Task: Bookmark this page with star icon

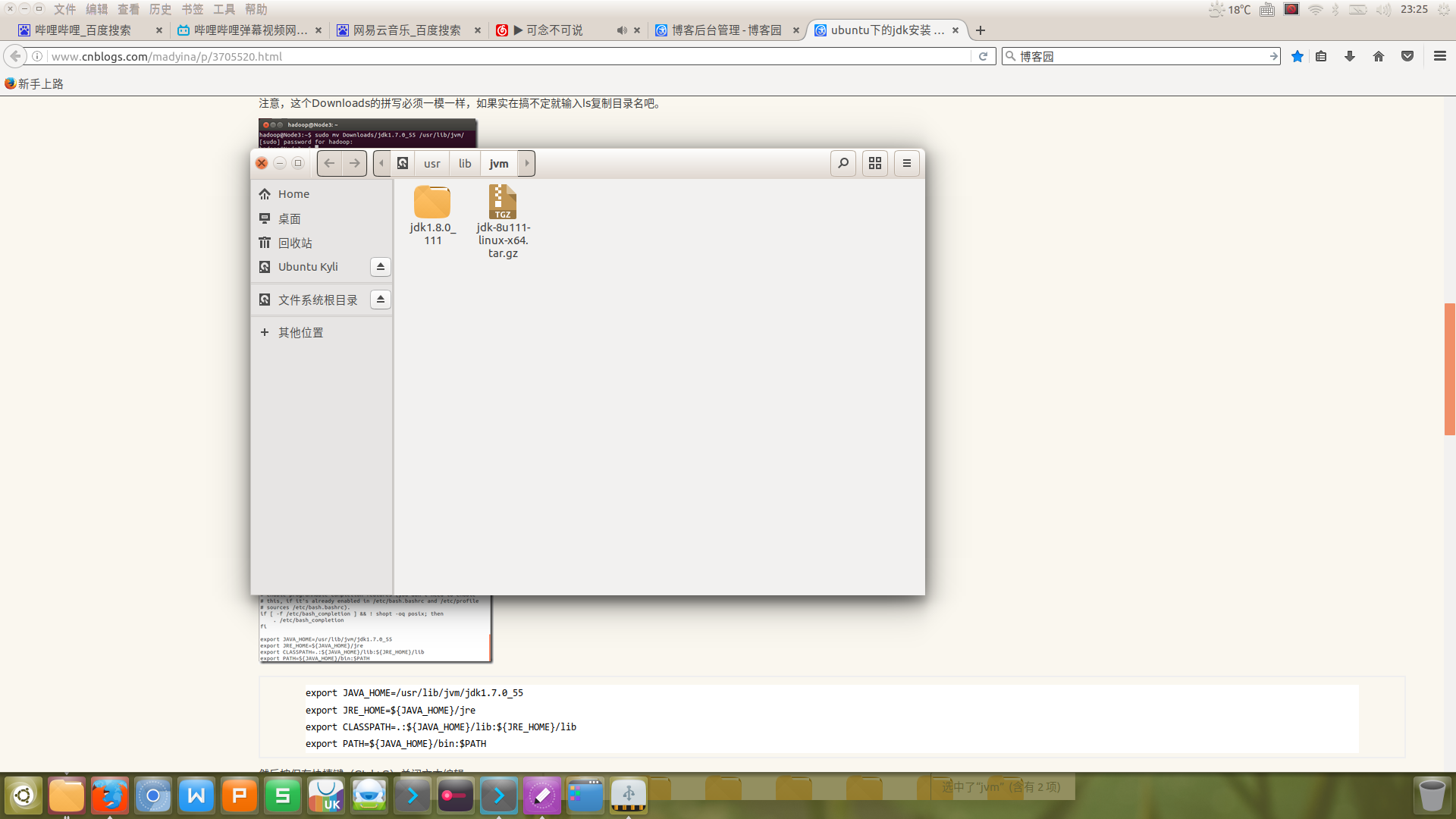Action: pos(1298,56)
